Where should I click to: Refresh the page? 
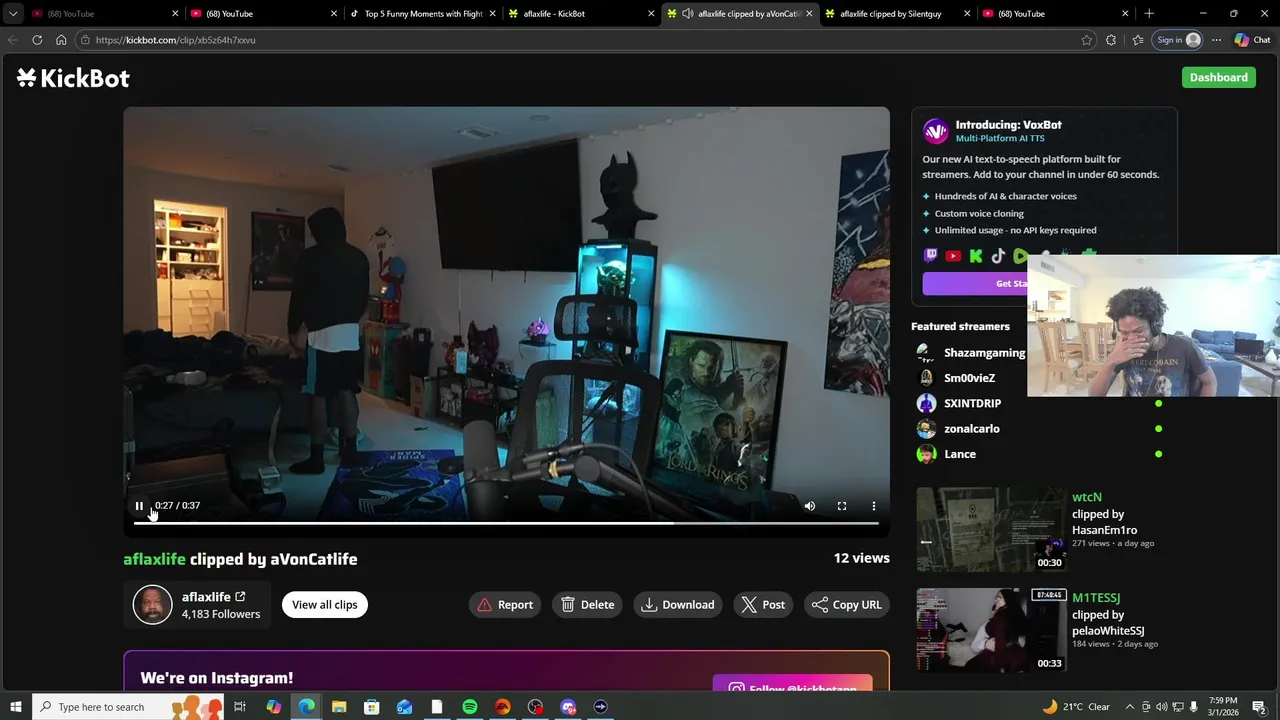pos(37,40)
